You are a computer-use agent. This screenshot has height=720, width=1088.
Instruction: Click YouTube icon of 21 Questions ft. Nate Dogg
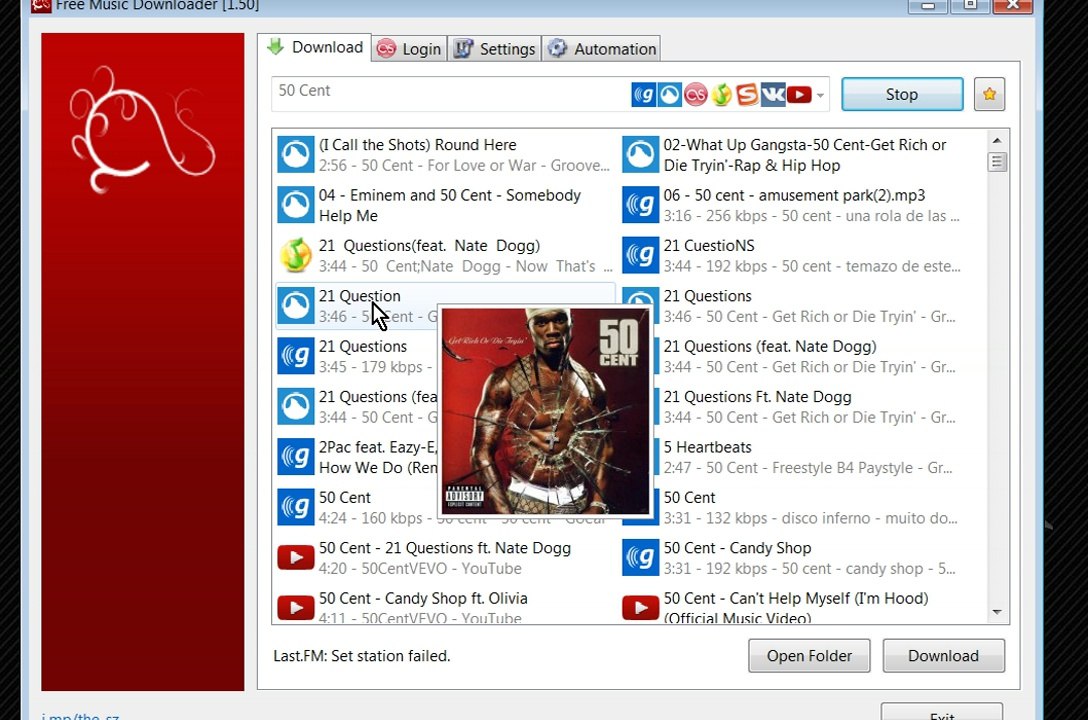[296, 558]
